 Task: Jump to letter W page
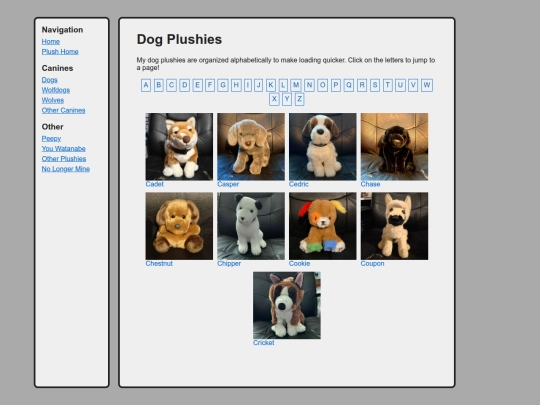(x=427, y=85)
